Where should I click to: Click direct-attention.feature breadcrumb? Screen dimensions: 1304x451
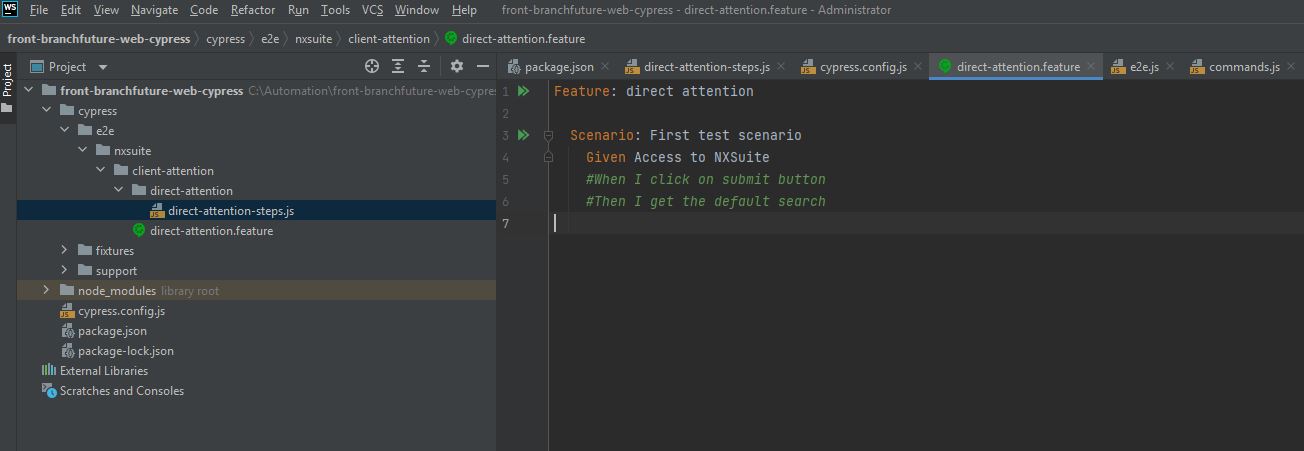point(523,39)
